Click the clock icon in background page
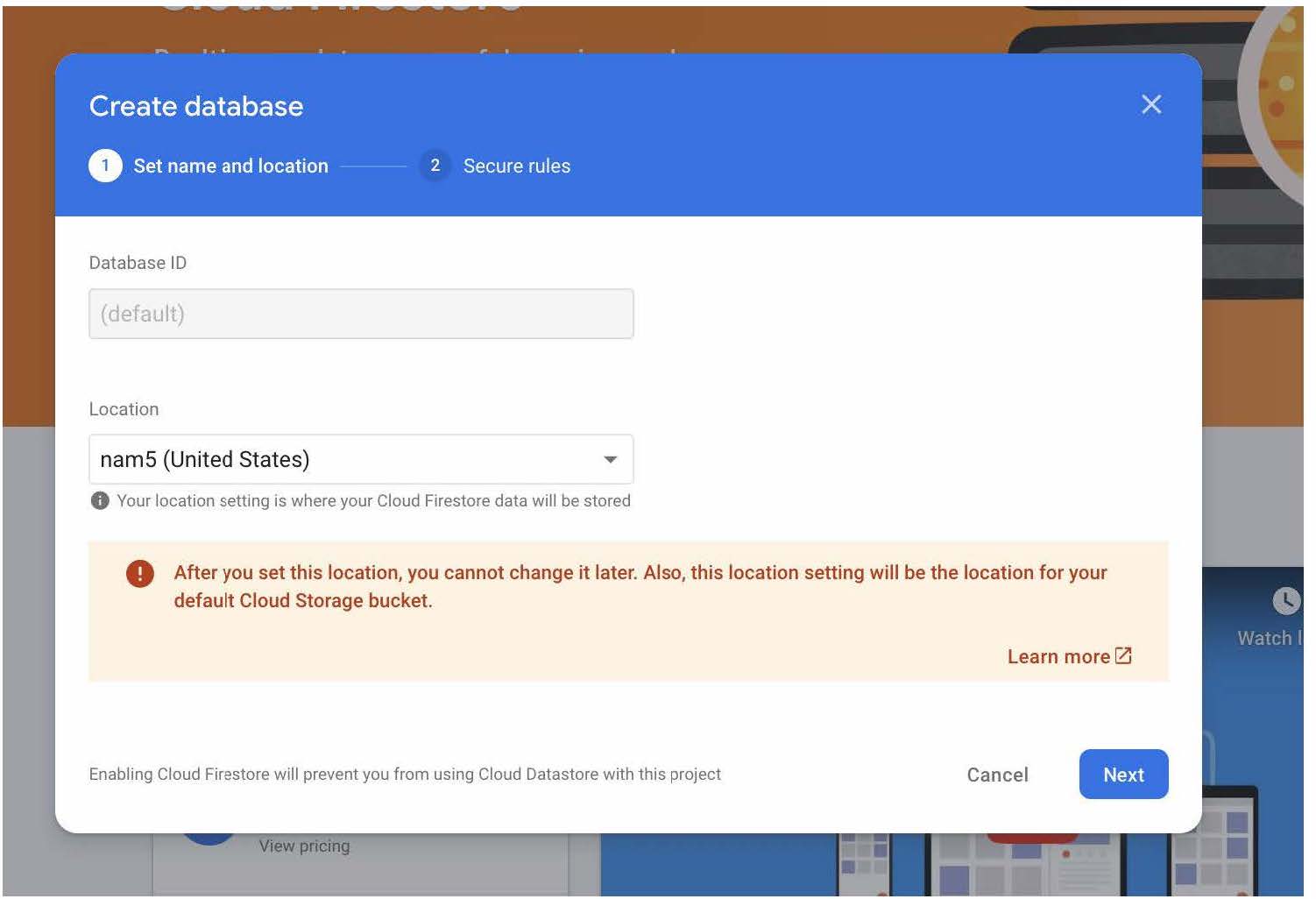 (x=1285, y=601)
